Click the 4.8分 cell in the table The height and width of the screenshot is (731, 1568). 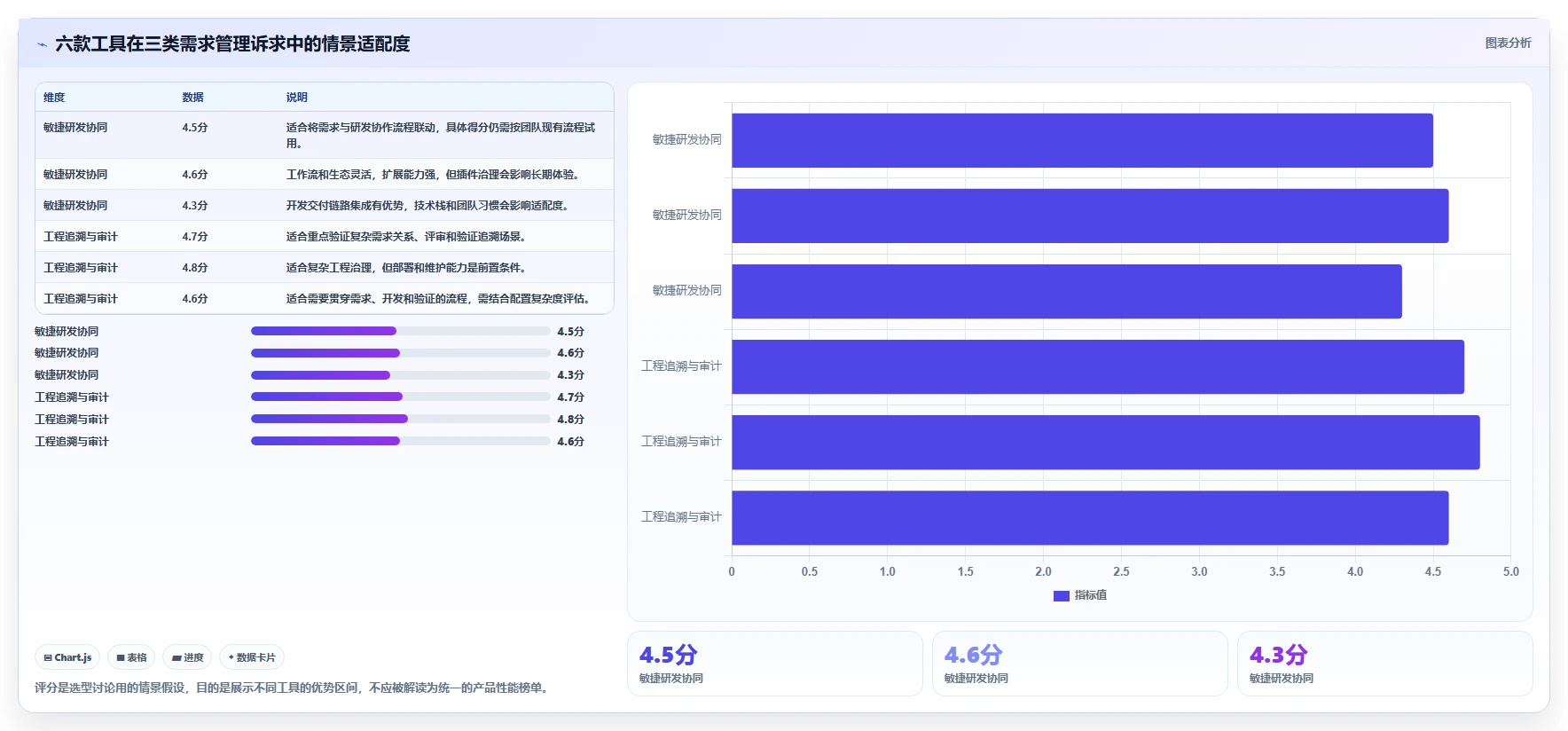pos(195,268)
